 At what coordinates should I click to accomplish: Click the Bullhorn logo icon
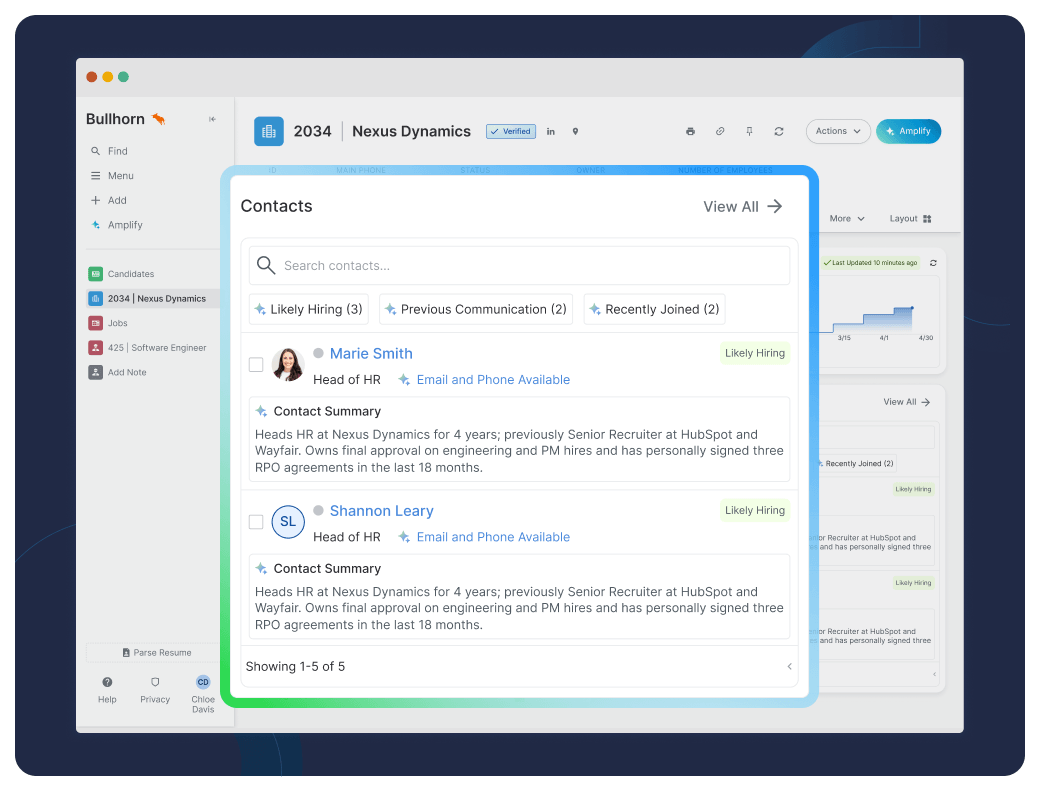point(159,119)
